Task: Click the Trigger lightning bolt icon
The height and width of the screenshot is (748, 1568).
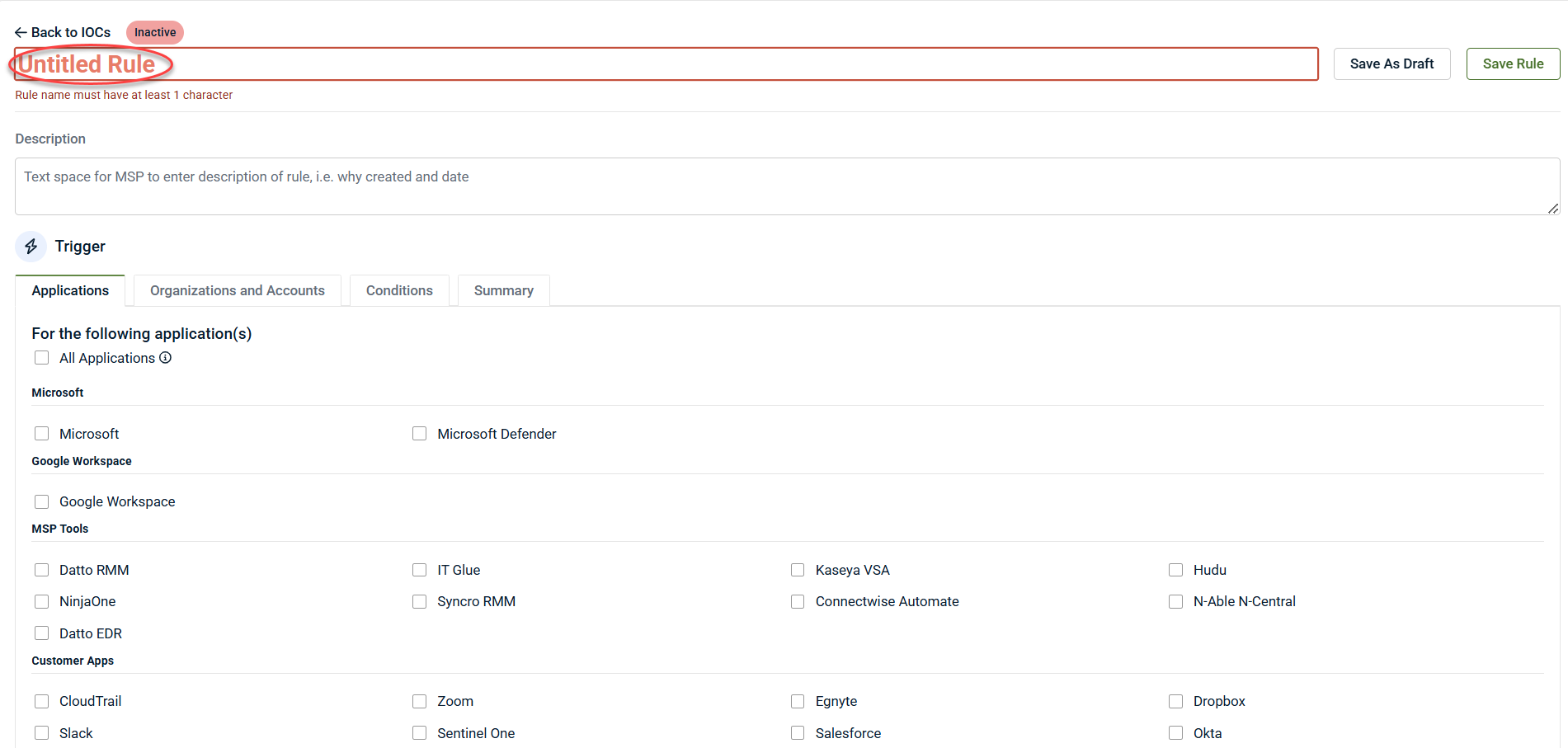Action: [31, 247]
